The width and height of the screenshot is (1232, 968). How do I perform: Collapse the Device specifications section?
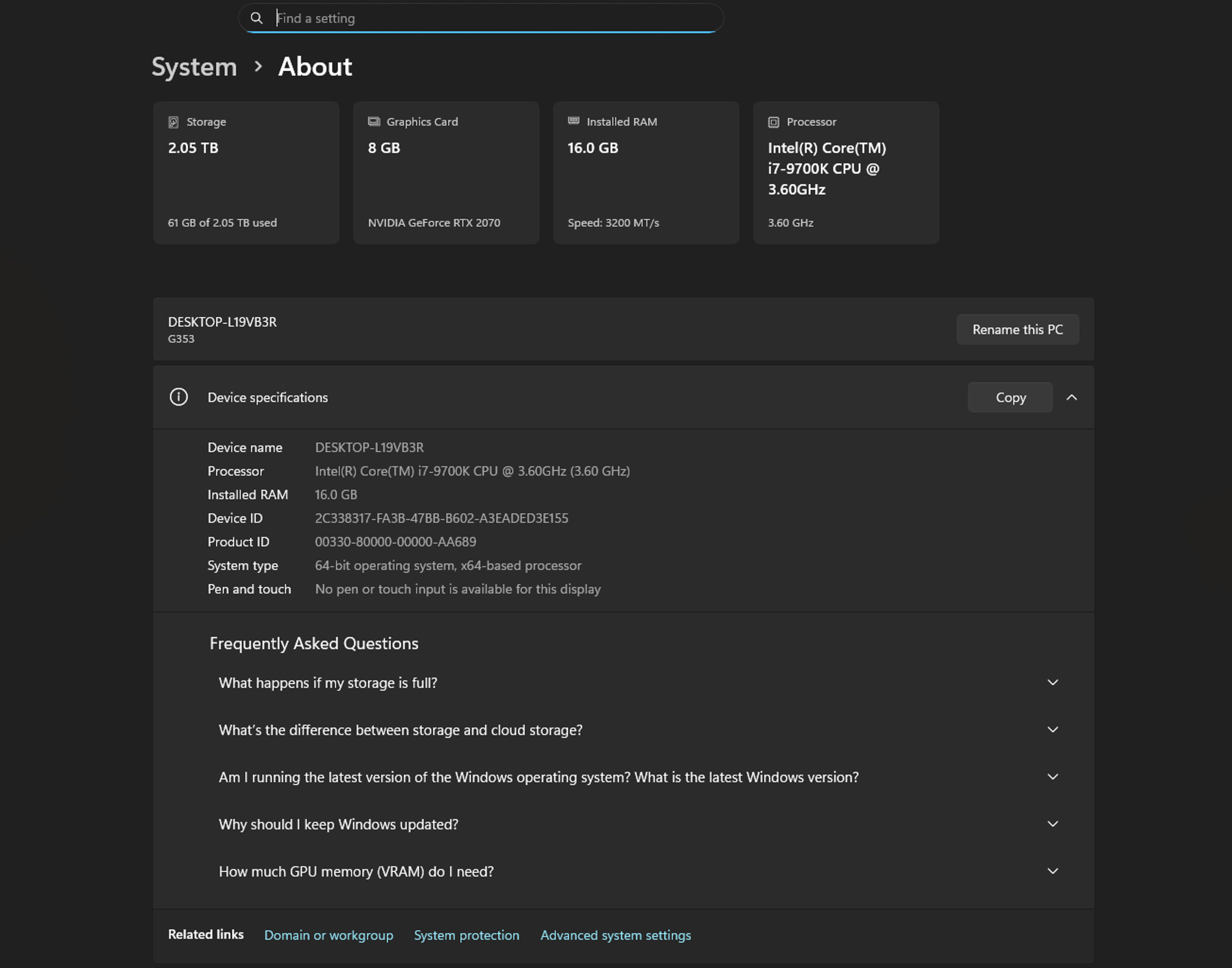pos(1072,397)
